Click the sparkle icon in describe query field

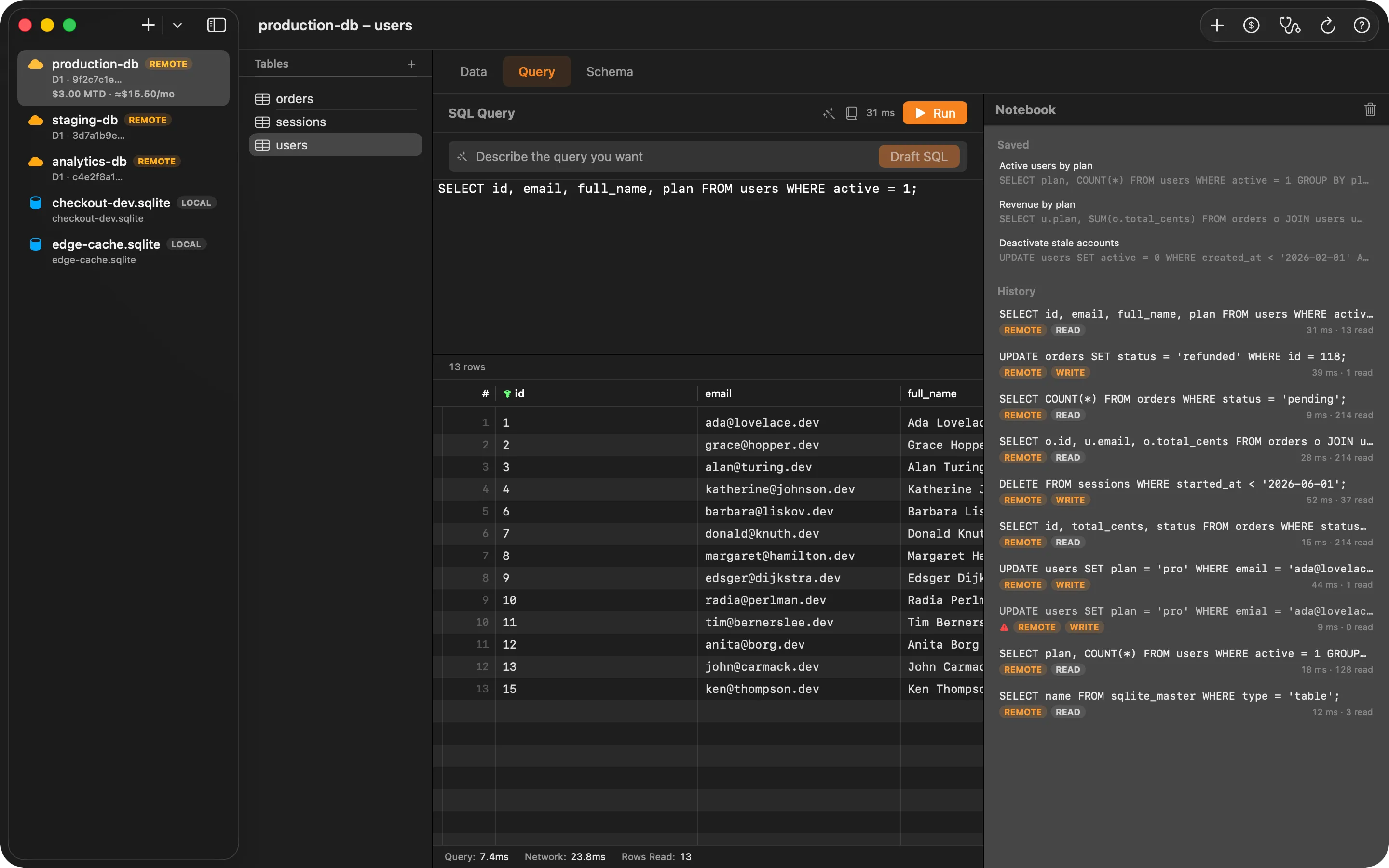click(462, 157)
